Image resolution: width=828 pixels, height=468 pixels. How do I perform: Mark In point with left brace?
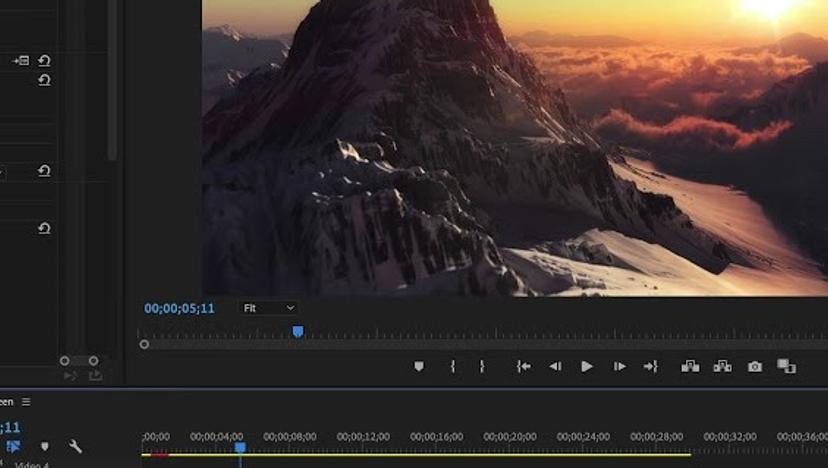click(x=453, y=367)
